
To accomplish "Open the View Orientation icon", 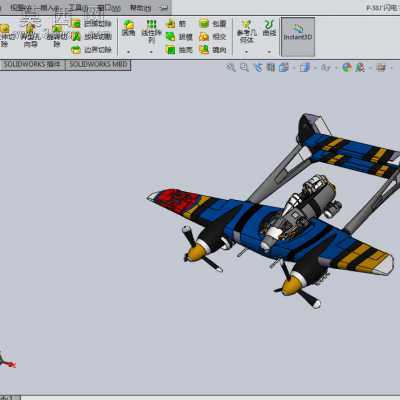I will tap(284, 68).
